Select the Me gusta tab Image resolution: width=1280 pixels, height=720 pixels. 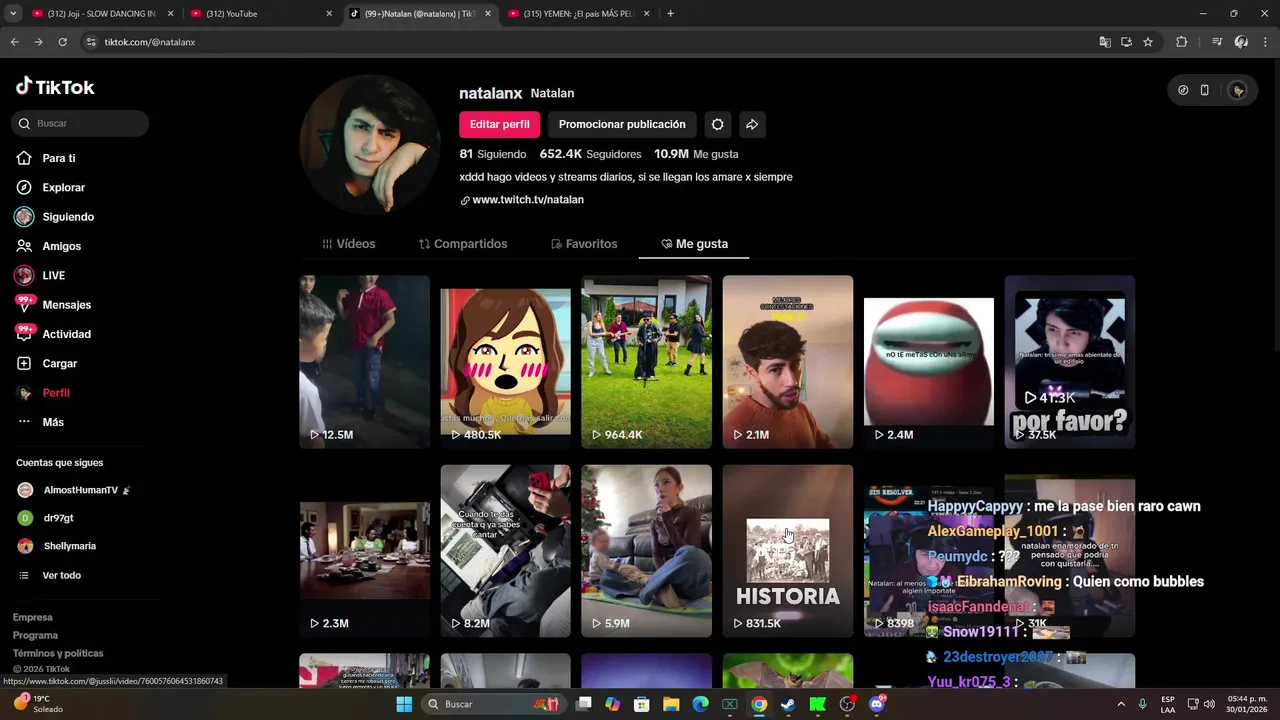[x=694, y=244]
